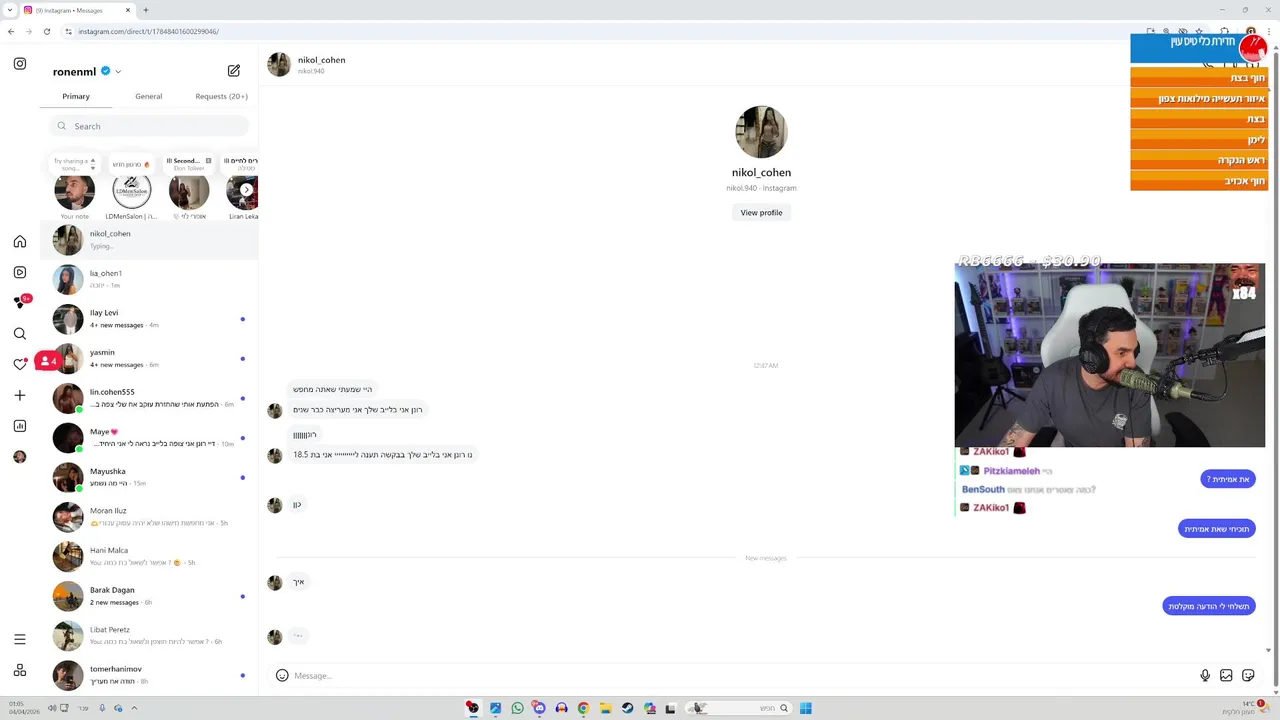Click the Instagram logo in the sidebar
Screen dimensions: 1280x720
coord(20,64)
